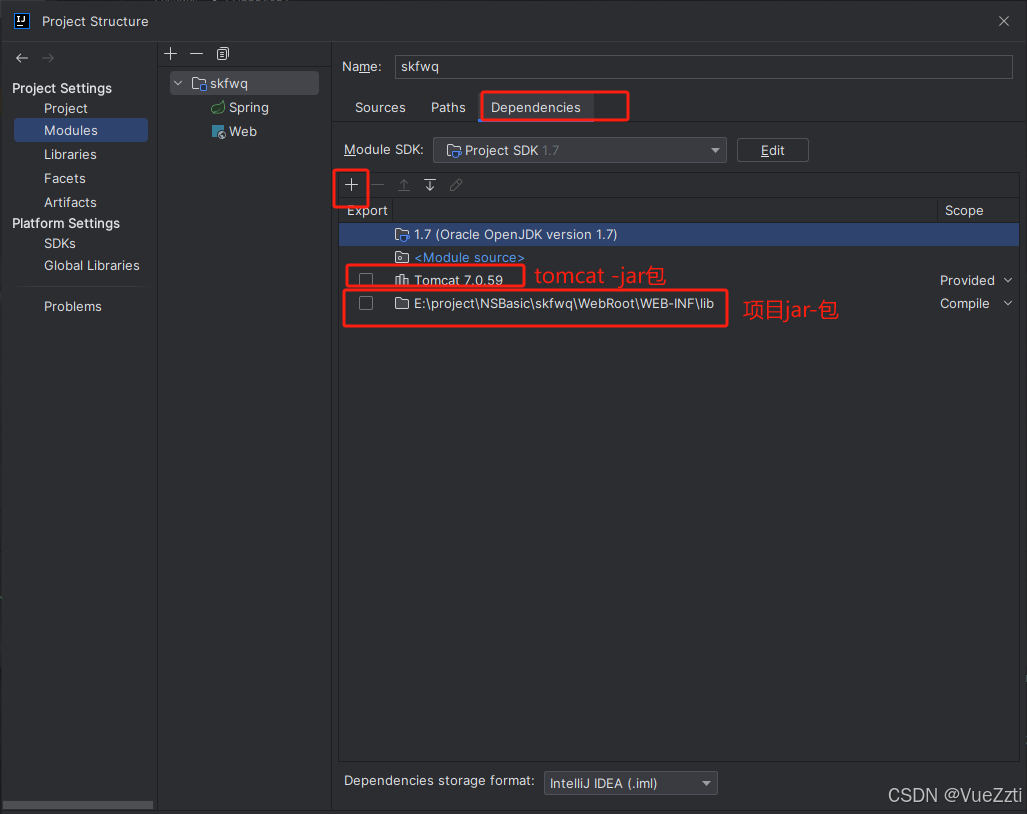Toggle export checkbox for WEB-INF\lib
1027x814 pixels.
[x=366, y=303]
